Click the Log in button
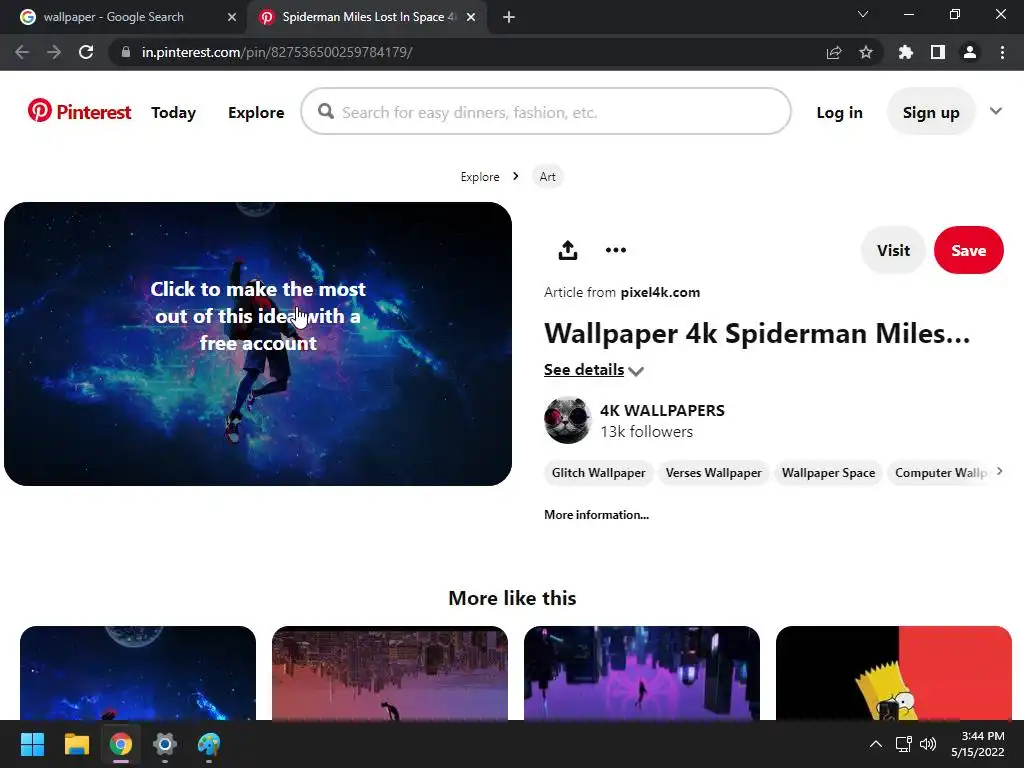The image size is (1024, 768). pyautogui.click(x=839, y=112)
